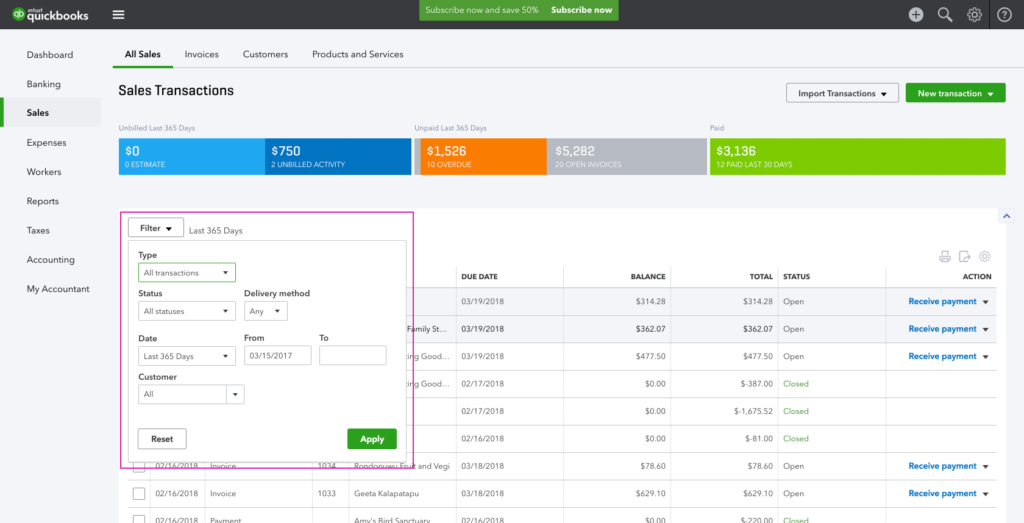Open the Status All statuses dropdown
Screen dimensions: 1024x523
[187, 311]
